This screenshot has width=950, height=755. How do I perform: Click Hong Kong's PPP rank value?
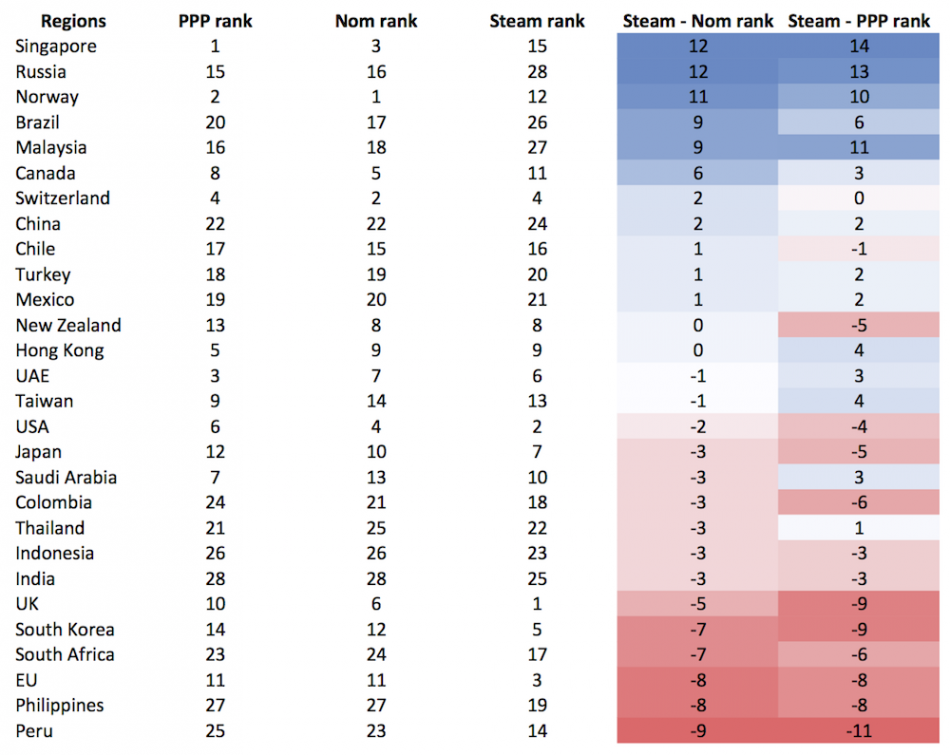click(215, 350)
